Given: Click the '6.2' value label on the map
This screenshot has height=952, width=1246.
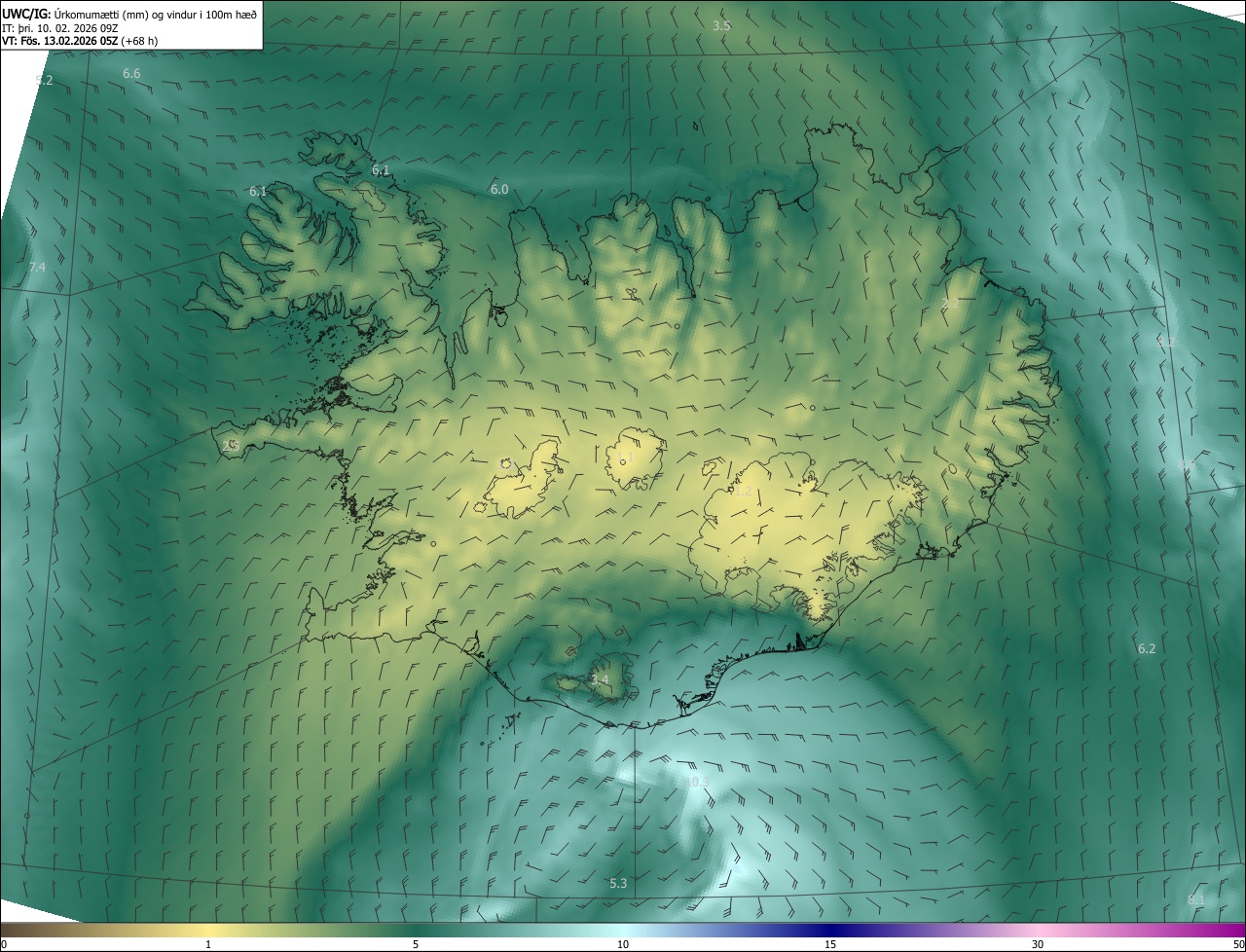Looking at the screenshot, I should (x=1147, y=649).
